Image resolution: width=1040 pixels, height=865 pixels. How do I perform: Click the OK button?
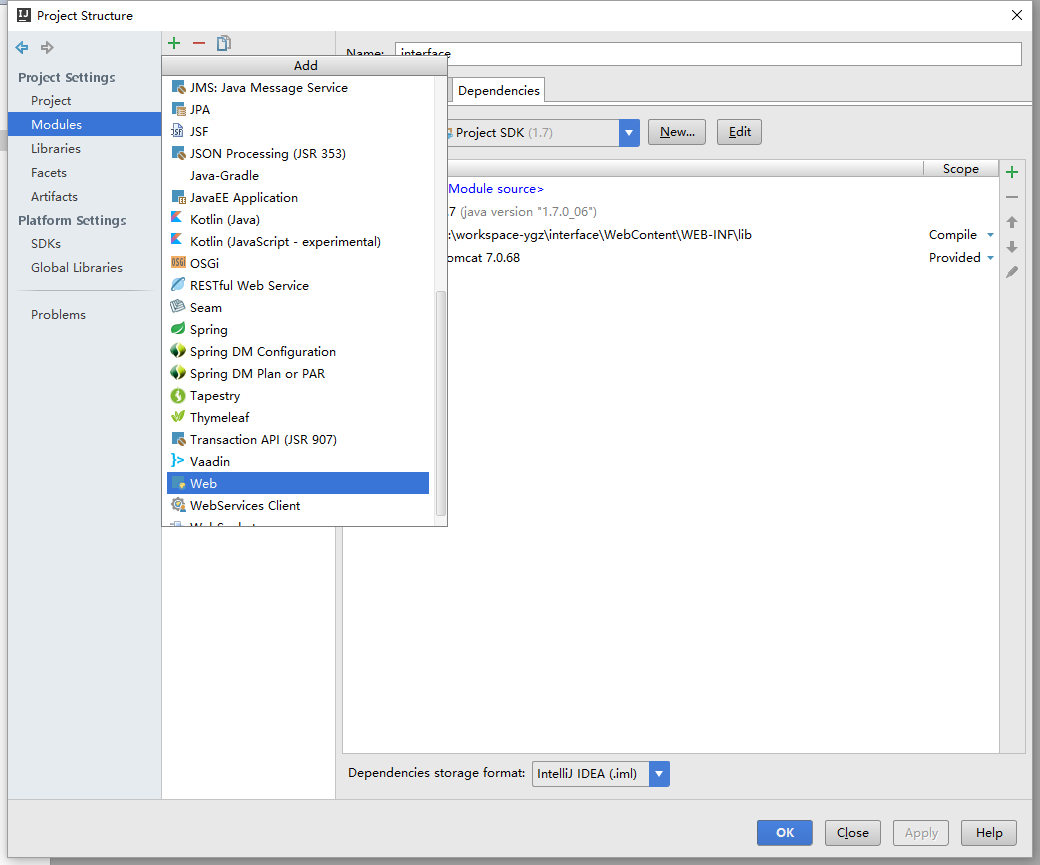tap(785, 833)
